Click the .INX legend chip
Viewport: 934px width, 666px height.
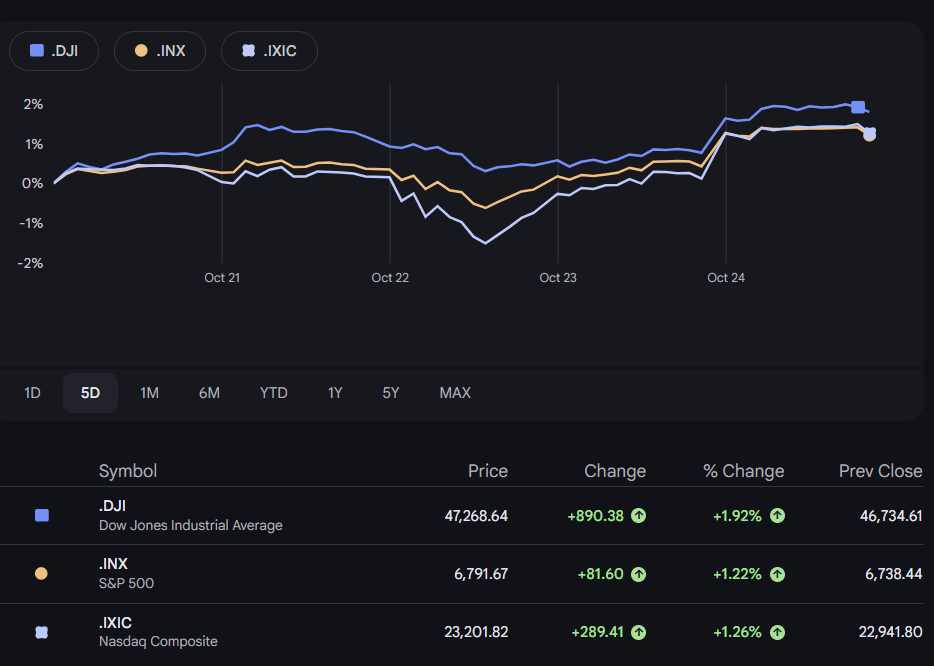pyautogui.click(x=160, y=51)
